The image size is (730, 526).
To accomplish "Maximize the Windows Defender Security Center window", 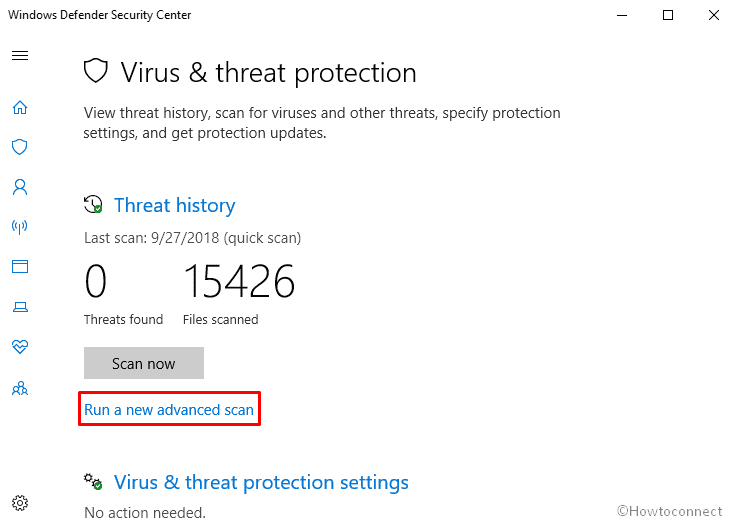I will tap(668, 15).
